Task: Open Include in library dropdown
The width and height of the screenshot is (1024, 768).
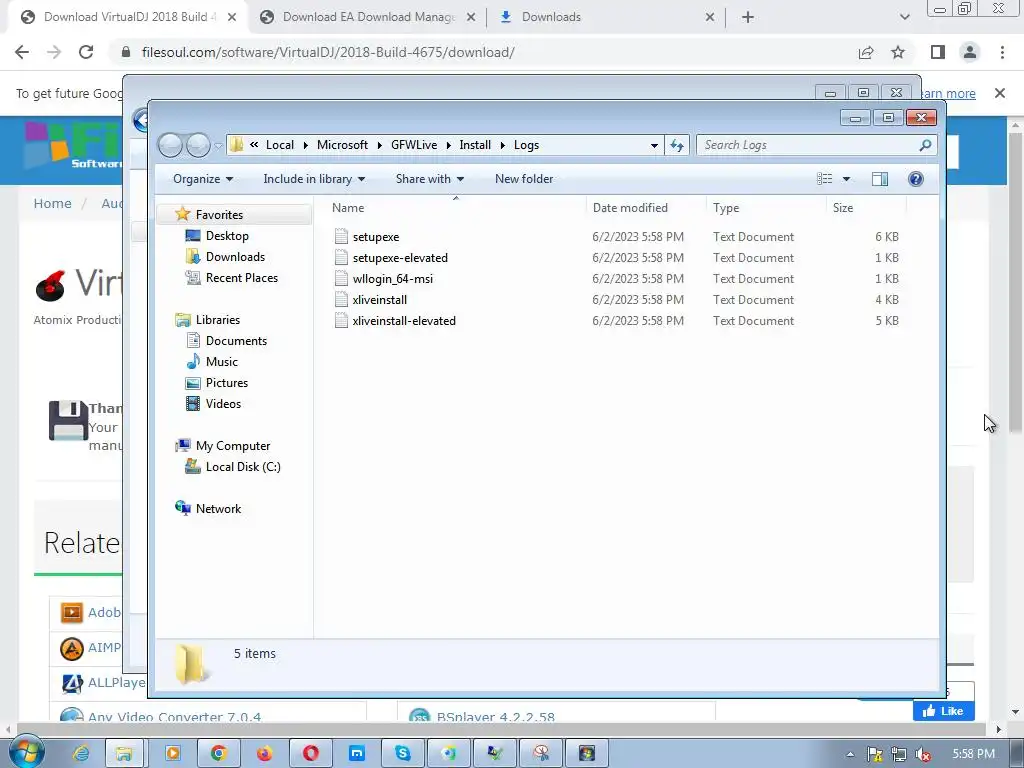Action: coord(314,178)
